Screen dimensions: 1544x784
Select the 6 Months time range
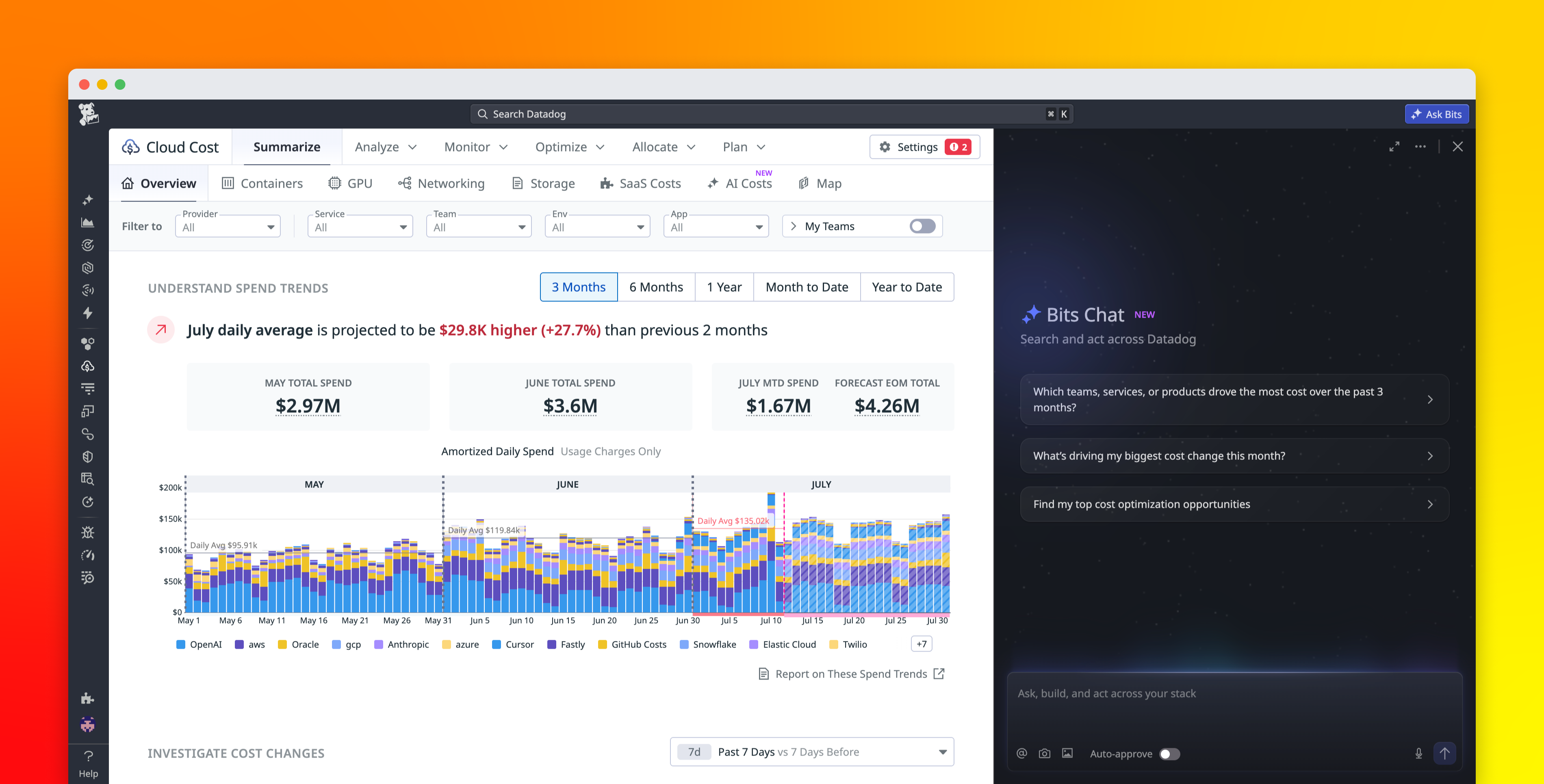[x=656, y=287]
